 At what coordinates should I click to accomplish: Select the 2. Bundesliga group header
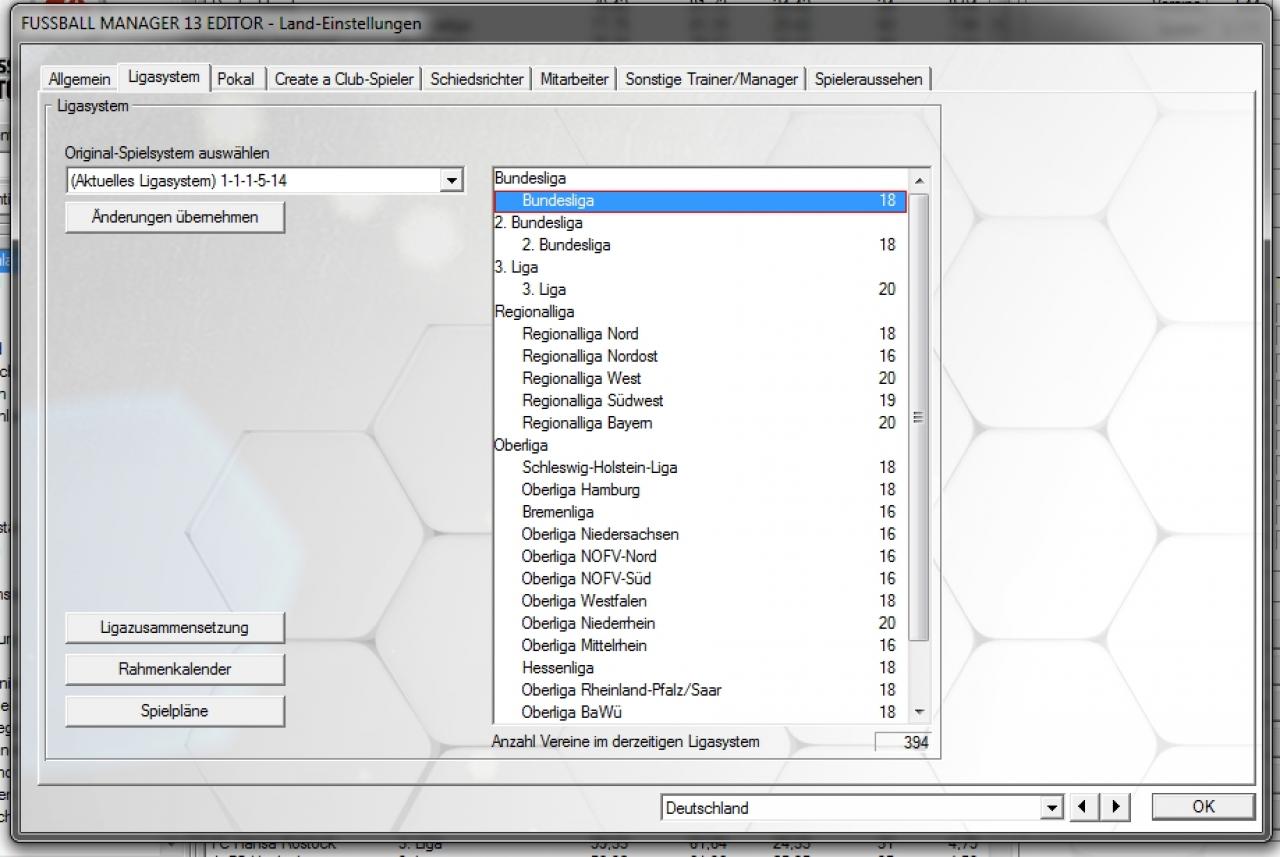700,223
